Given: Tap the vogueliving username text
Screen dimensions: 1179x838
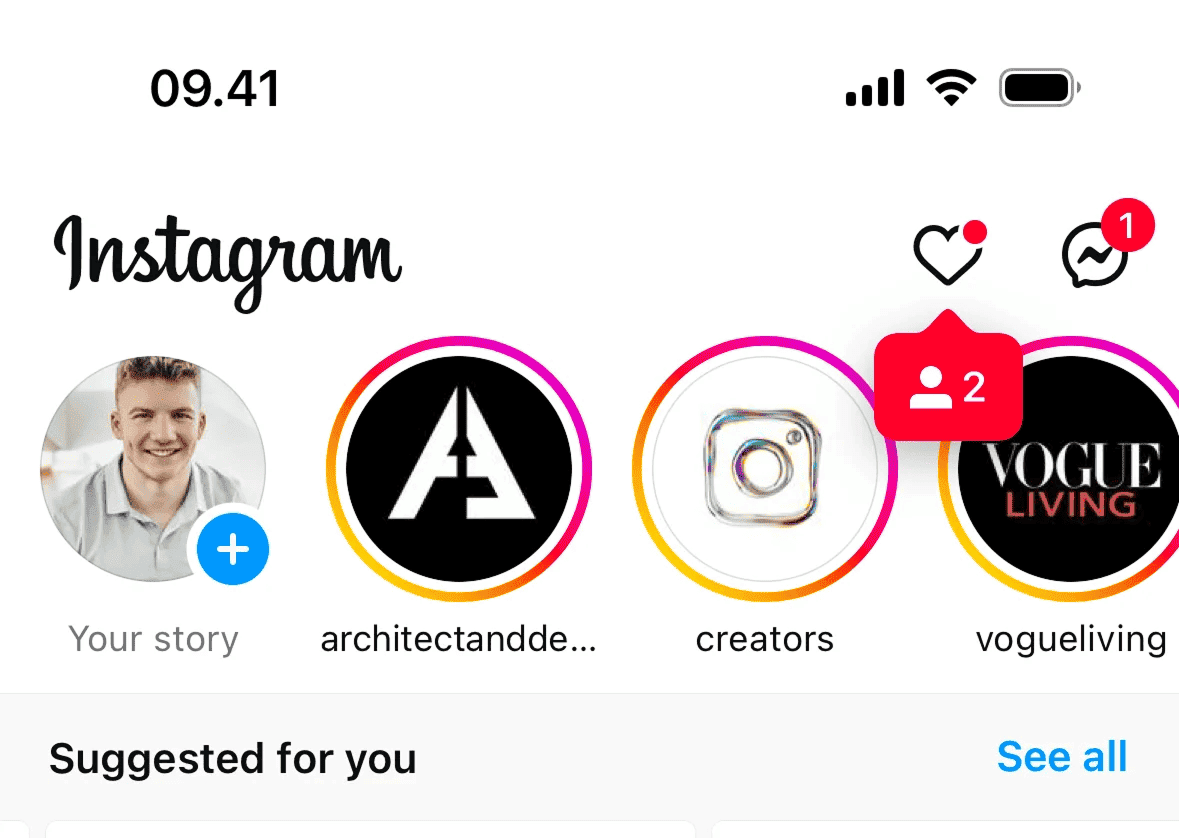Looking at the screenshot, I should (x=1069, y=639).
